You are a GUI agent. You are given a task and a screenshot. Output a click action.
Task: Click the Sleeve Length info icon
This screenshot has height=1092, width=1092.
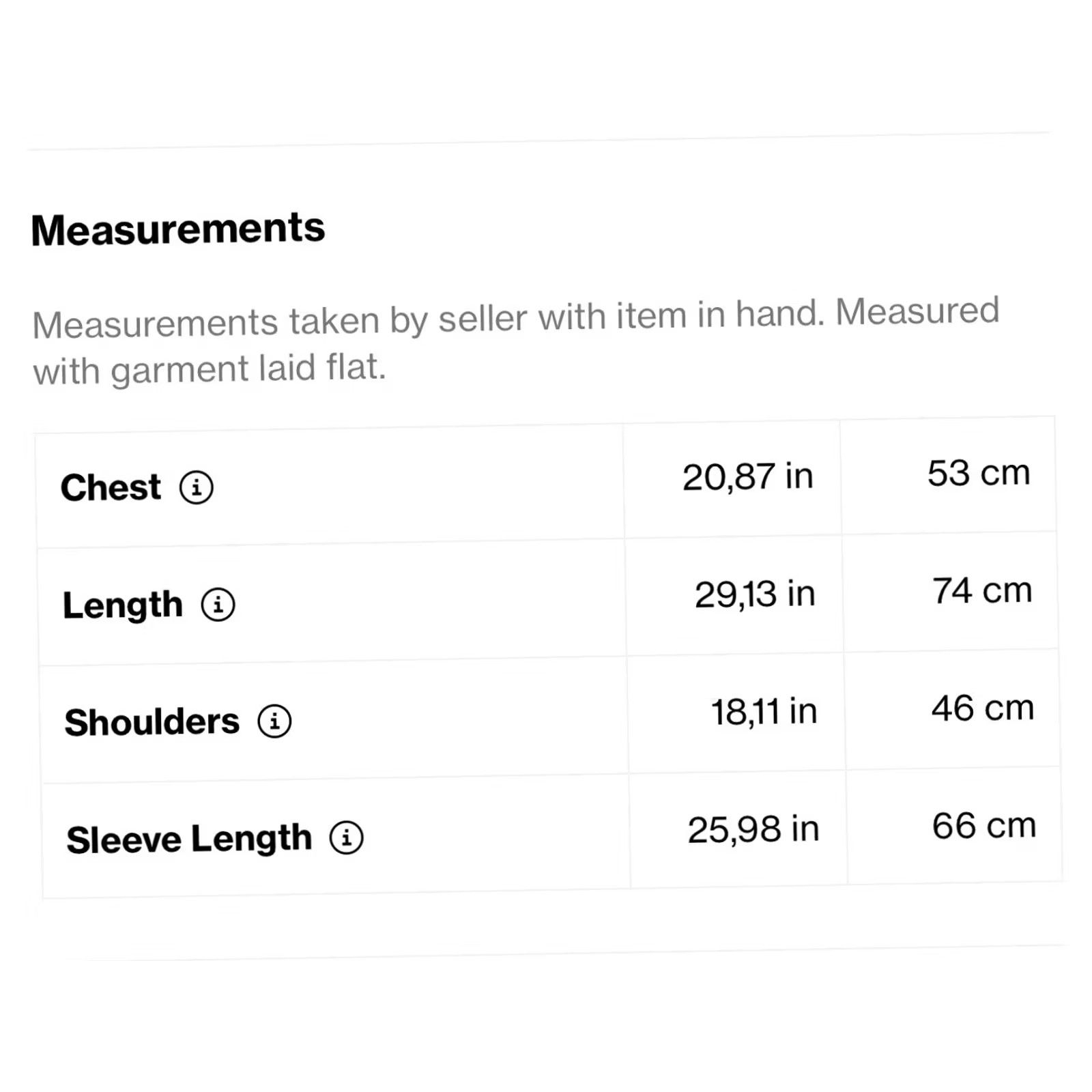click(347, 837)
